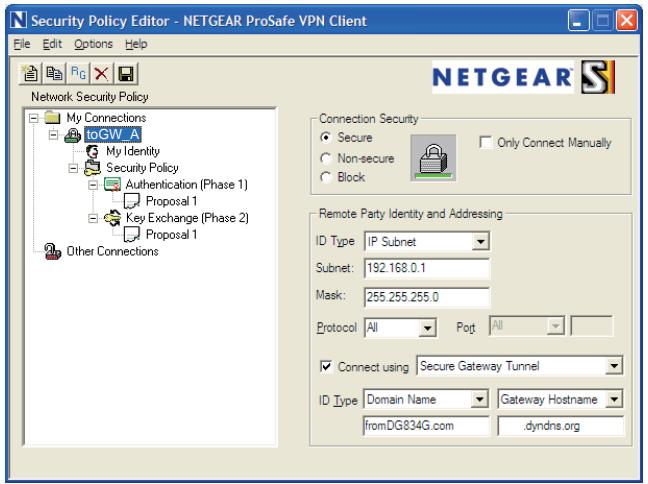Click the My Connections folder icon
This screenshot has height=484, width=648.
pos(52,117)
